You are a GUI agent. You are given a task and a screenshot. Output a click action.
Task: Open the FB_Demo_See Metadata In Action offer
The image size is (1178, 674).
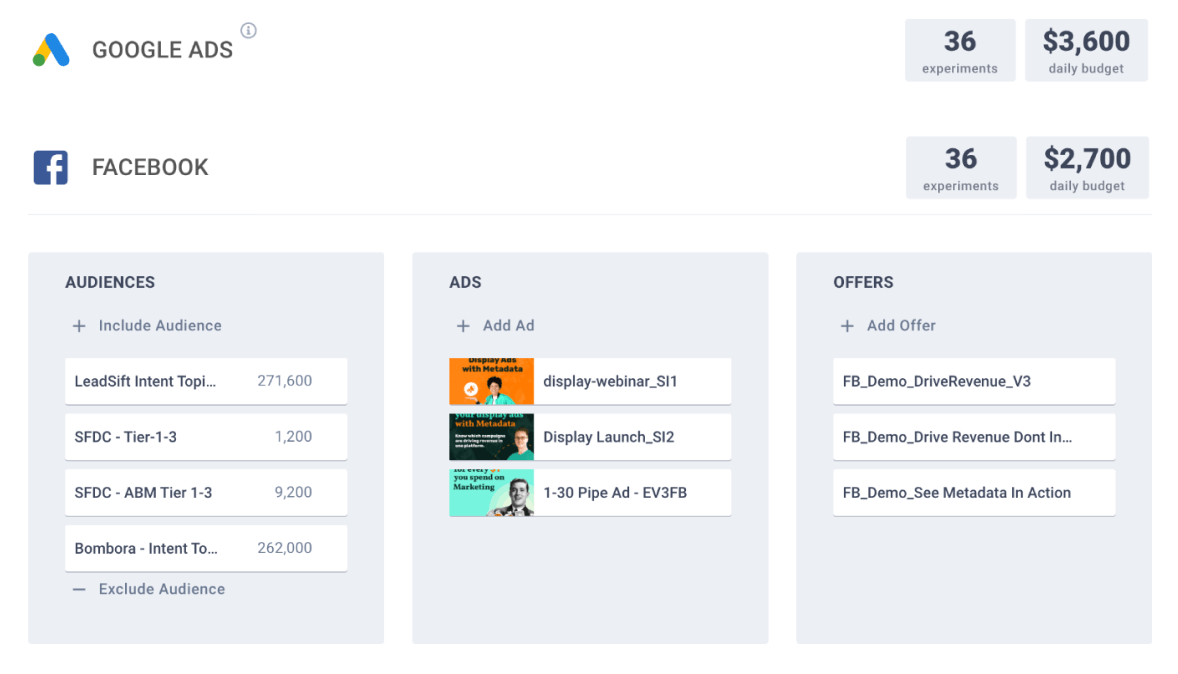point(973,493)
